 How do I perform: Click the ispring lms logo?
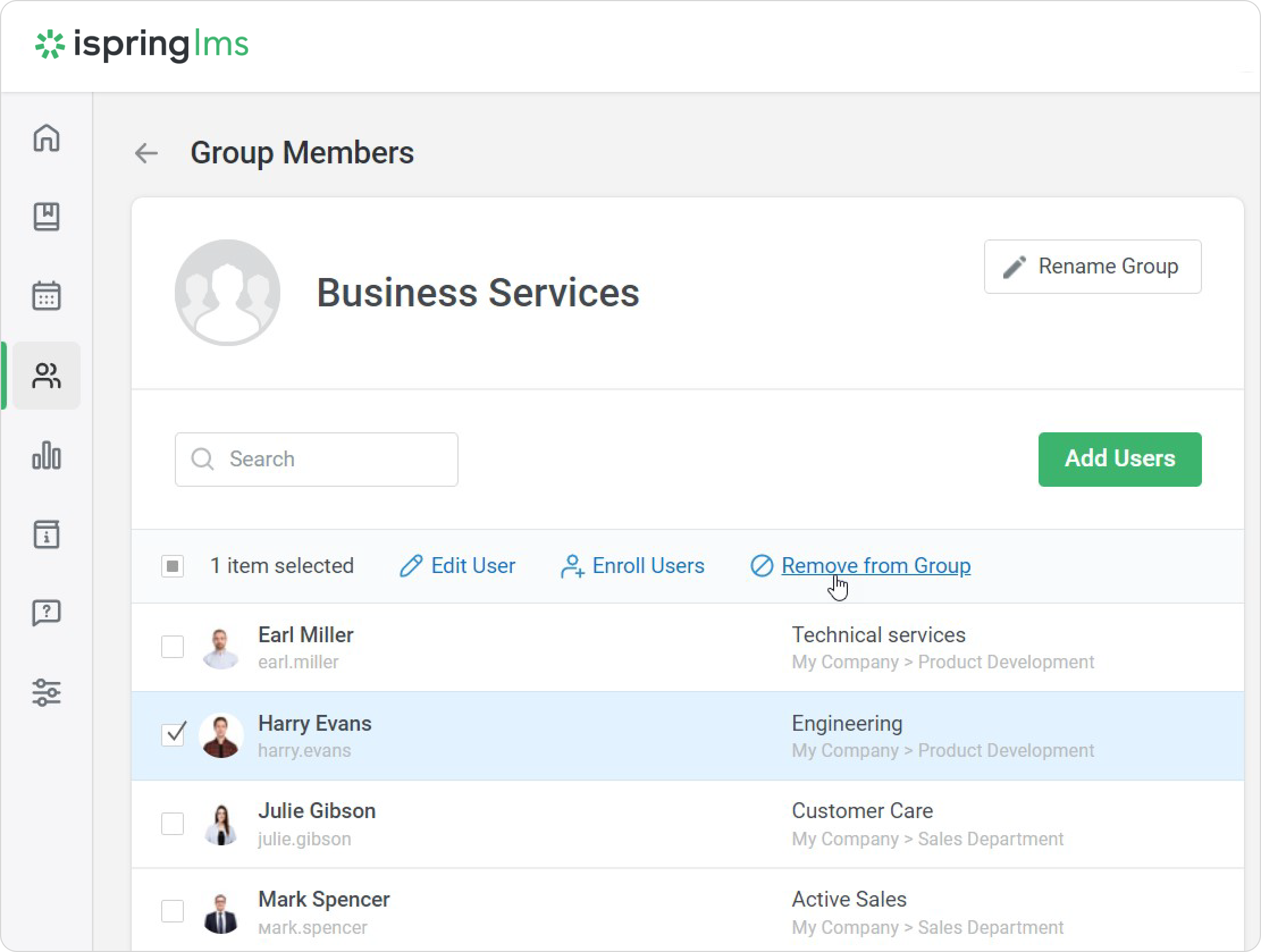pyautogui.click(x=142, y=44)
